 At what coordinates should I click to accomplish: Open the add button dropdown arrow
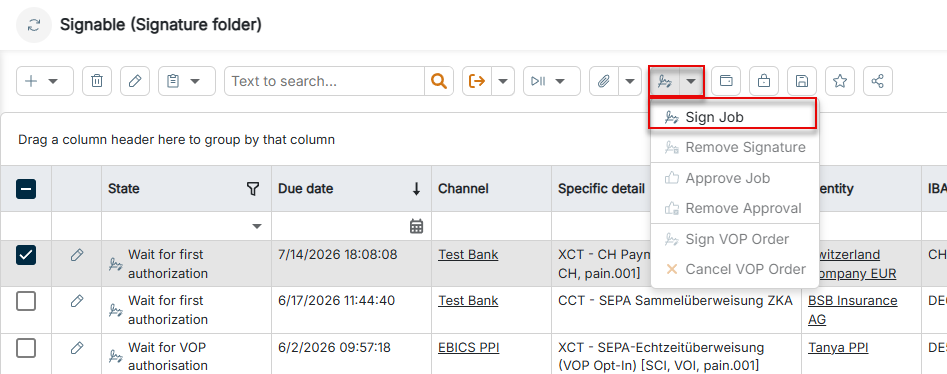53,81
